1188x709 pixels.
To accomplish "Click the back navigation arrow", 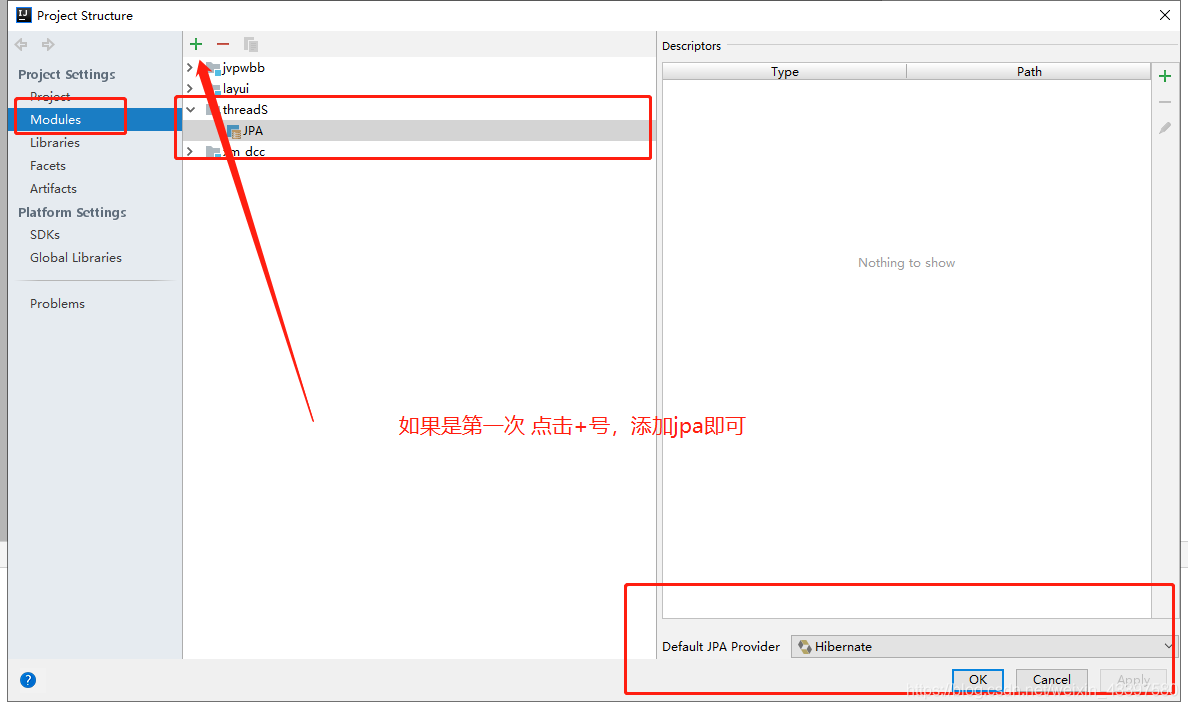I will tap(21, 45).
